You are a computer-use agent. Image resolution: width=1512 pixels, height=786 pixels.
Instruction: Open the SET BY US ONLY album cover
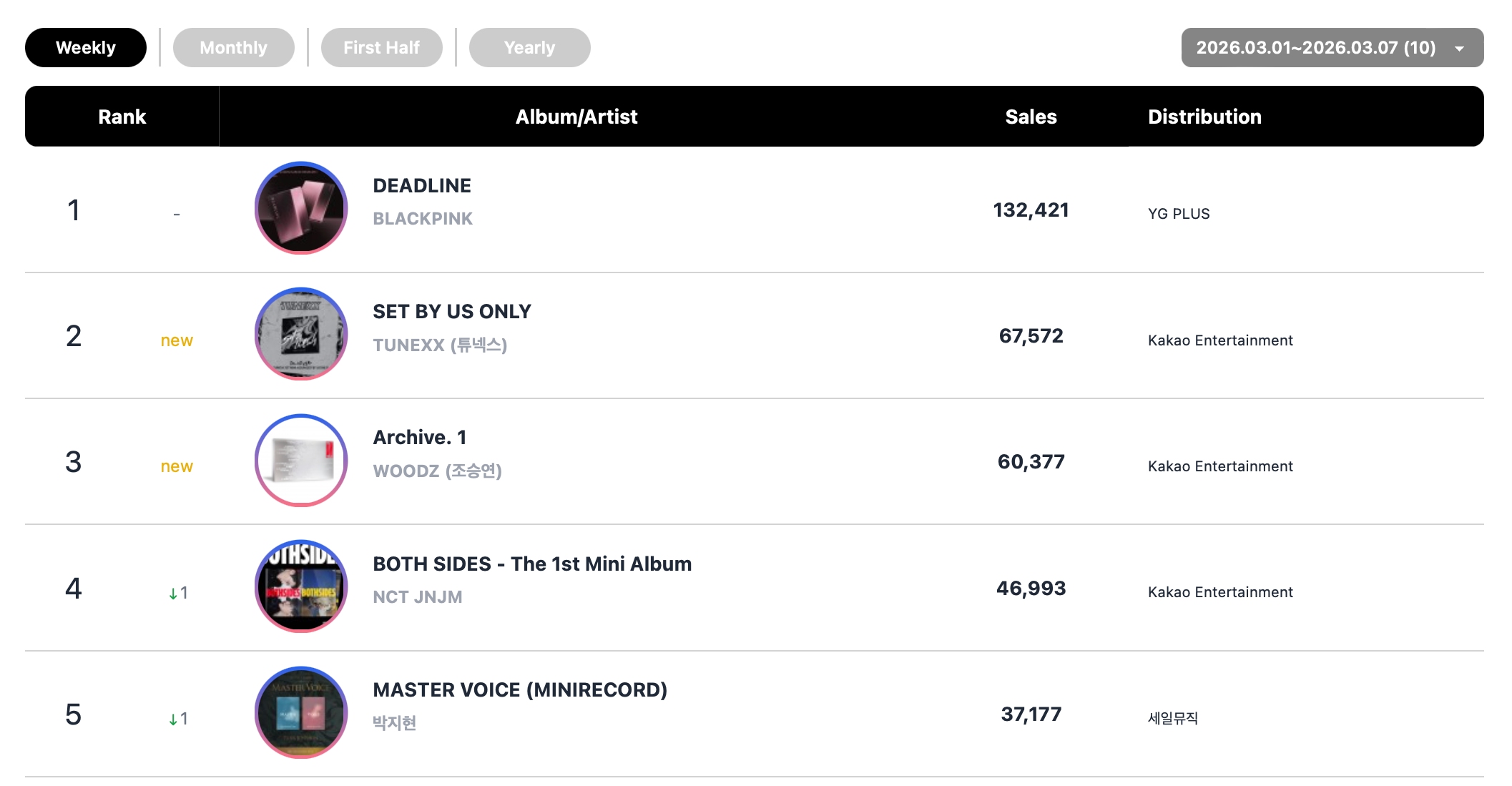pos(301,334)
